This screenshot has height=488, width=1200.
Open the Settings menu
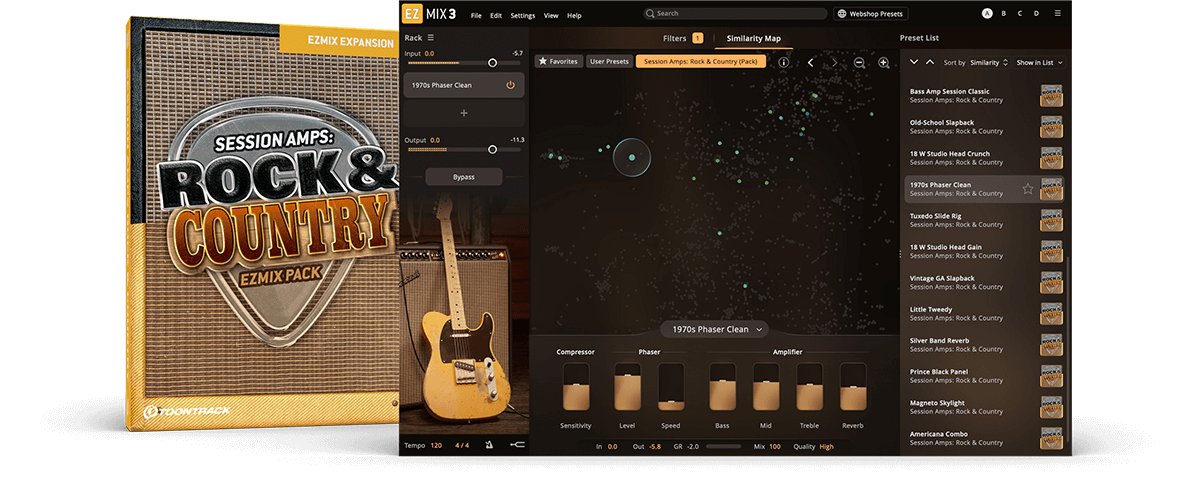(523, 15)
